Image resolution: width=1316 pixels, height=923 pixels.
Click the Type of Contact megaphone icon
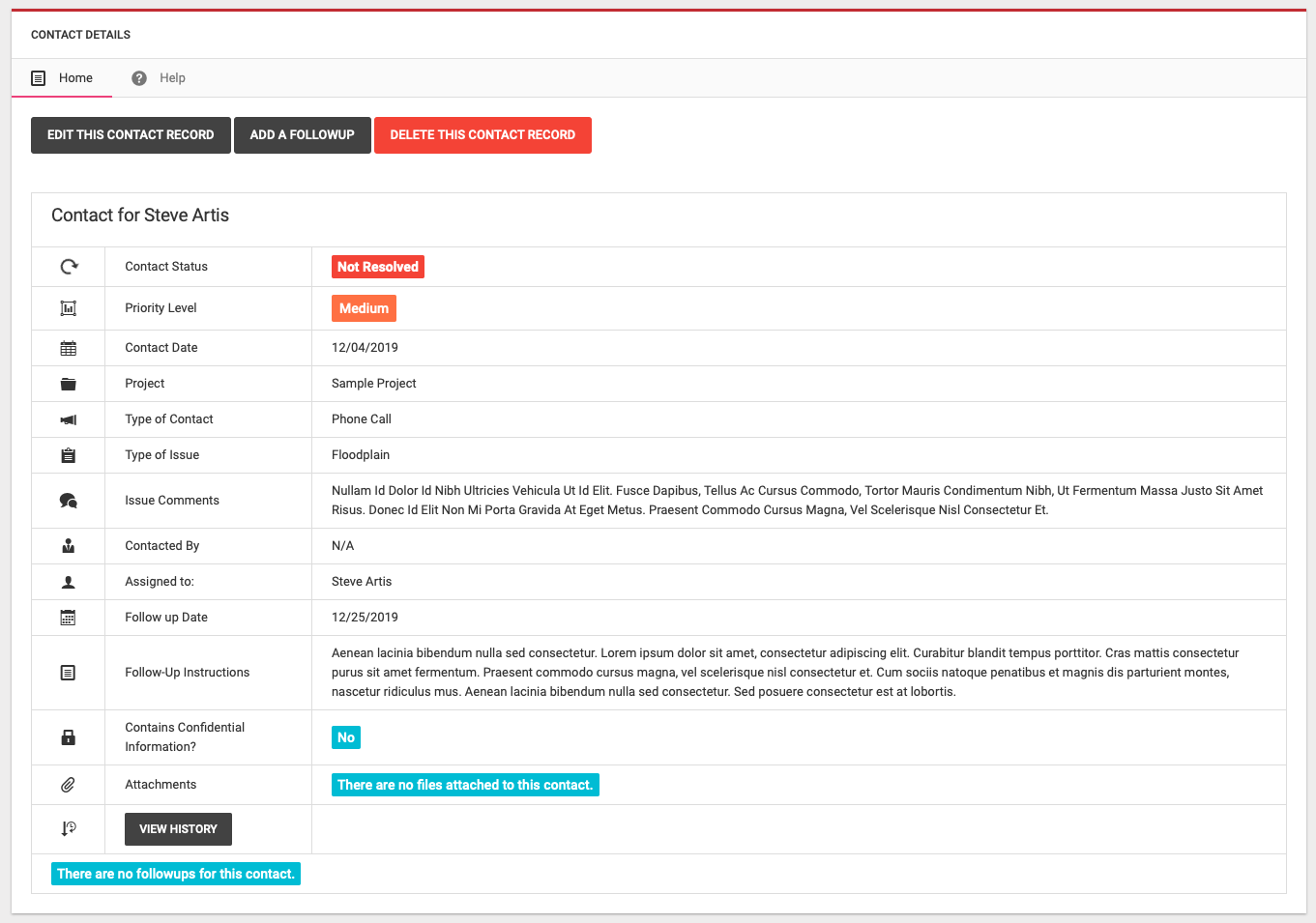[x=69, y=419]
